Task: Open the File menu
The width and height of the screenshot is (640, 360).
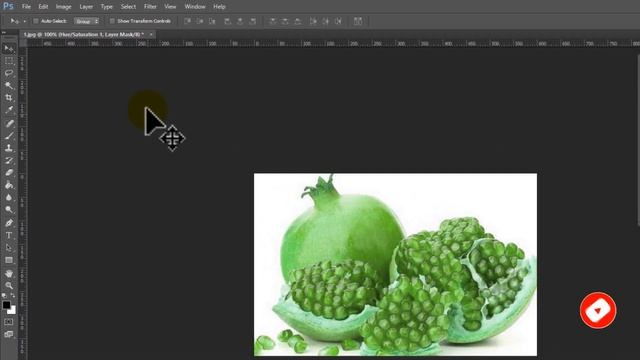Action: [26, 7]
